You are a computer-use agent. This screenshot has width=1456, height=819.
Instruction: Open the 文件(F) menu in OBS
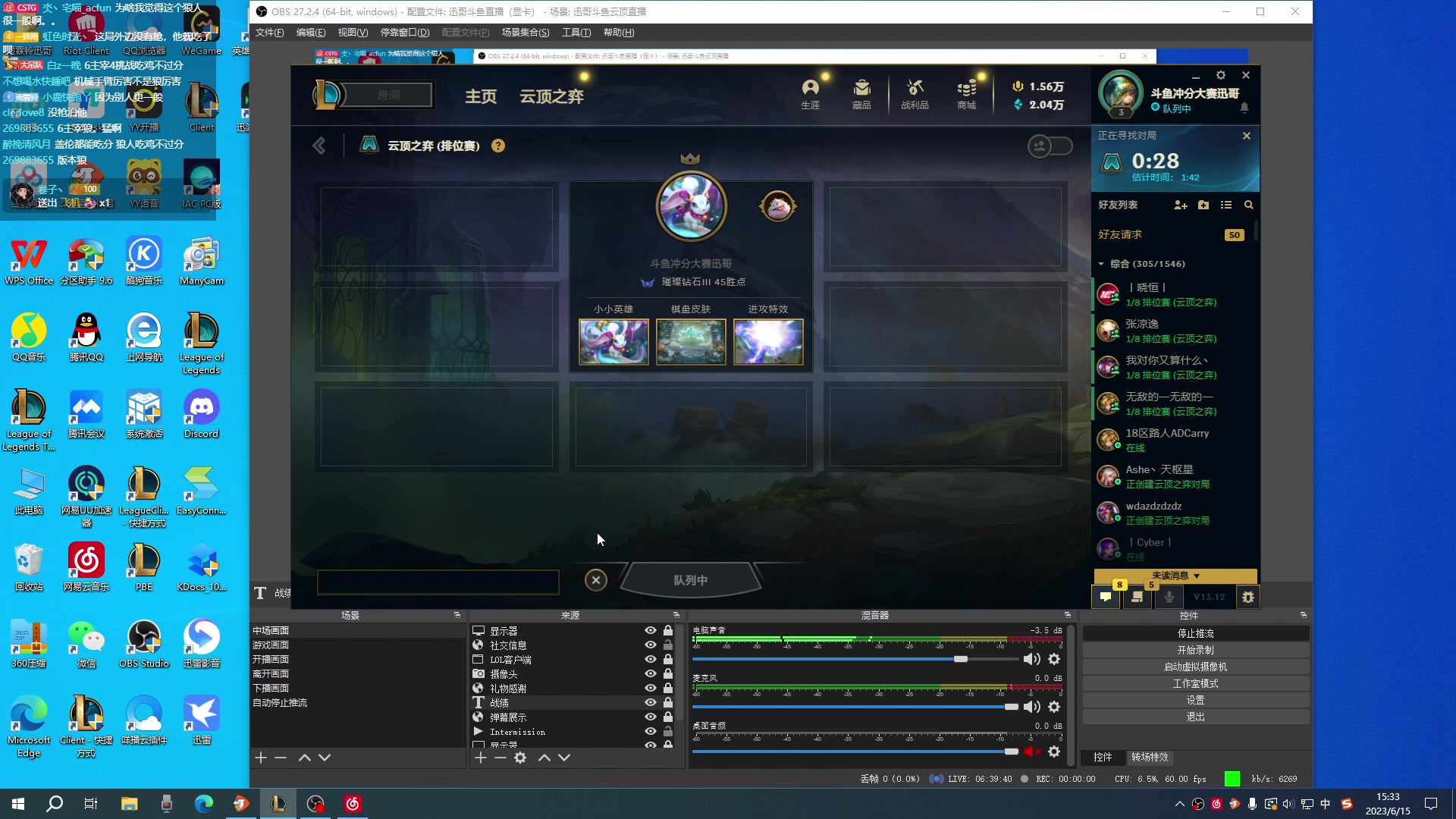(269, 33)
